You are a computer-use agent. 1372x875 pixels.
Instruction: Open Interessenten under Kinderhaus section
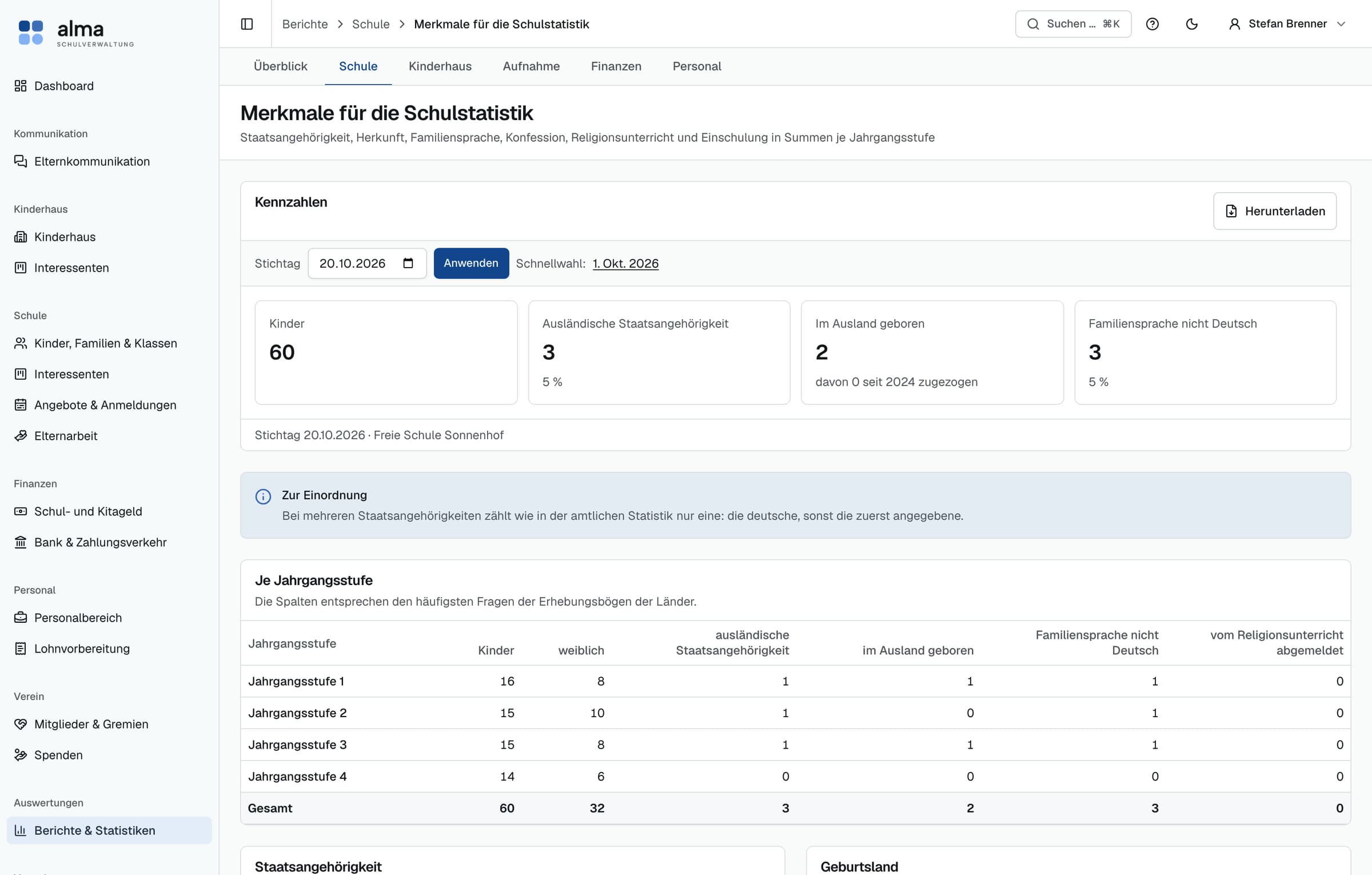pos(109,268)
